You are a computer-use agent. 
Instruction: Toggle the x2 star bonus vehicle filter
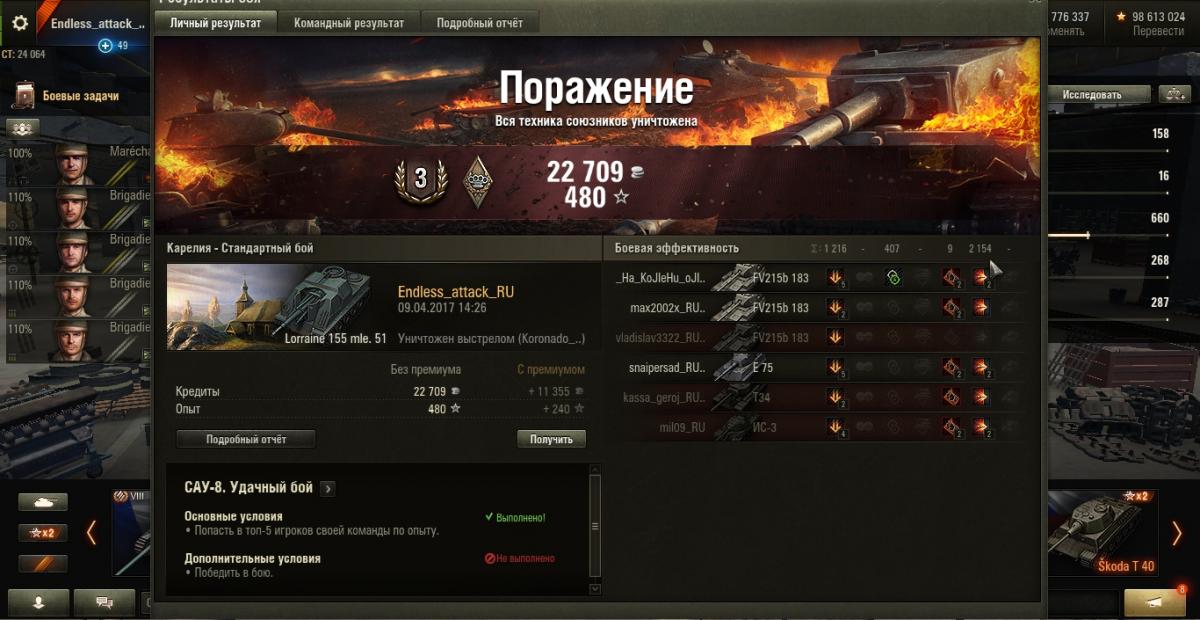43,532
